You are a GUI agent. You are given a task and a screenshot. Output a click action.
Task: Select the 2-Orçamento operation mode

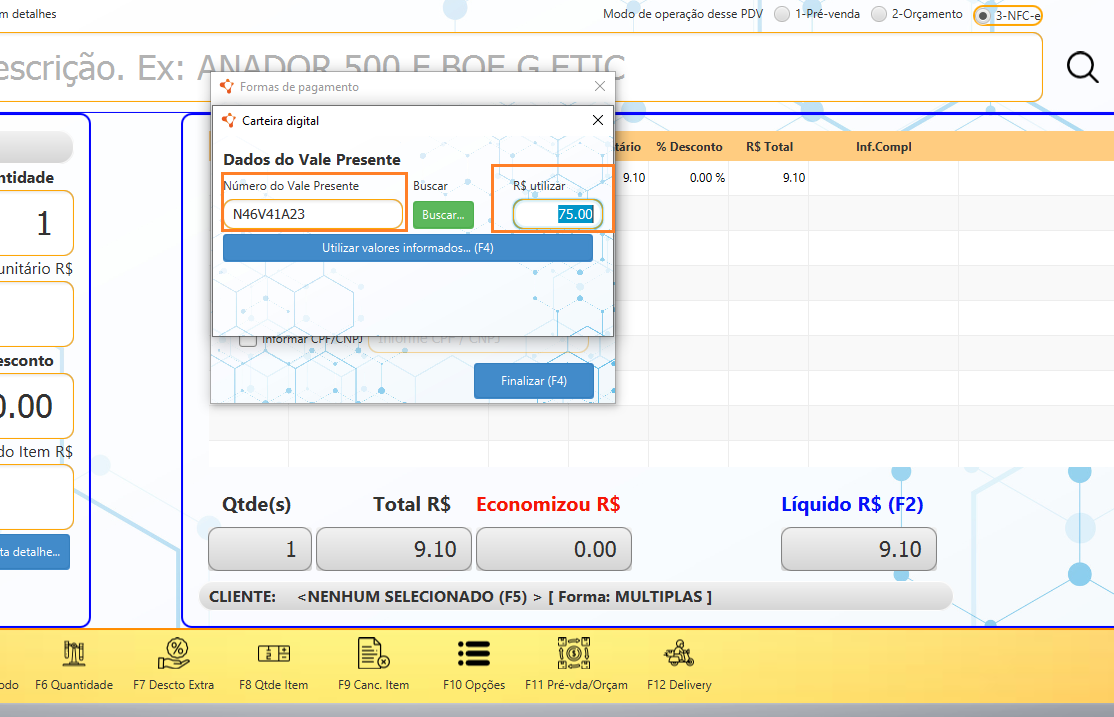(x=879, y=14)
